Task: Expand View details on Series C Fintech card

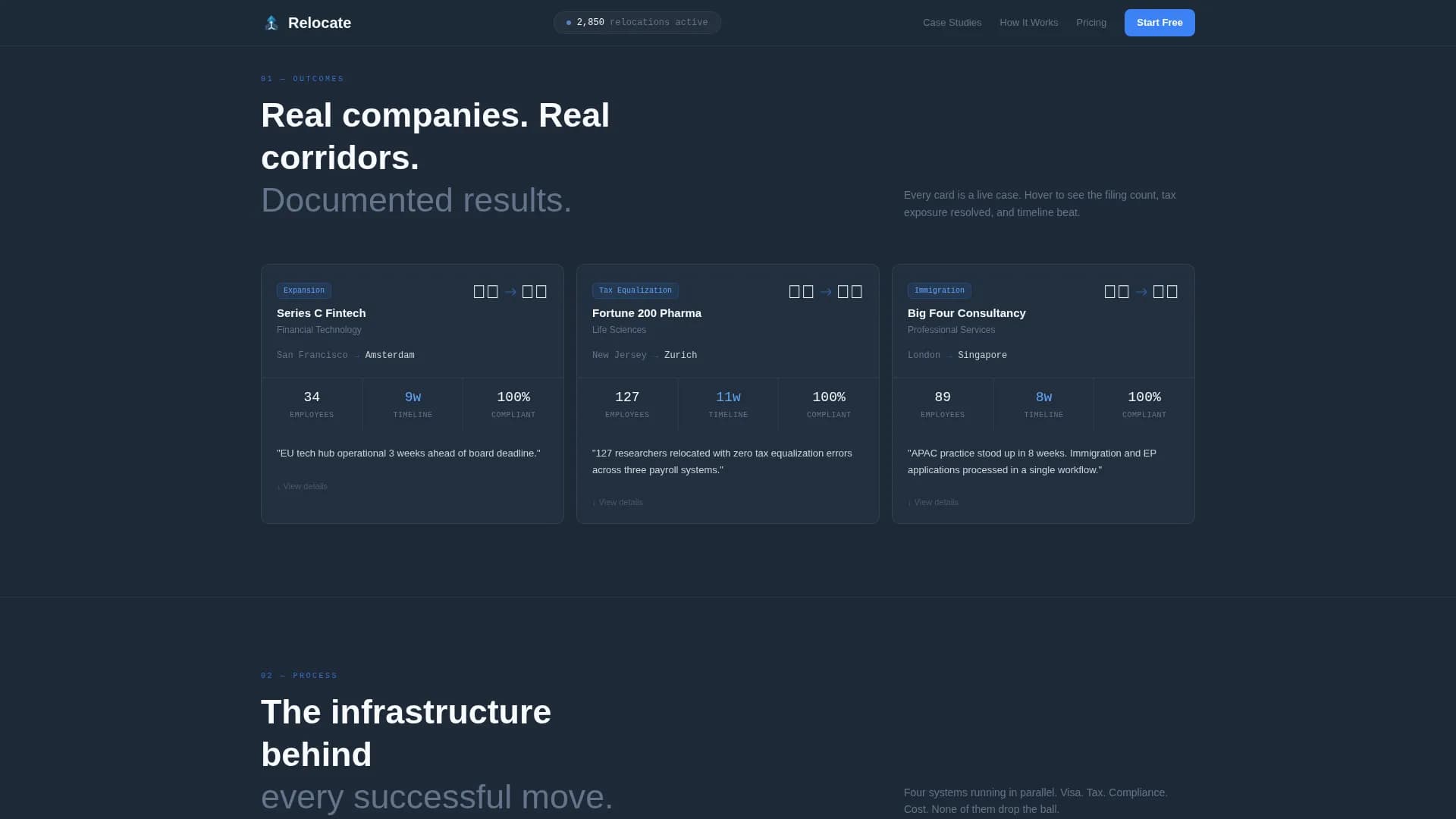Action: point(303,487)
